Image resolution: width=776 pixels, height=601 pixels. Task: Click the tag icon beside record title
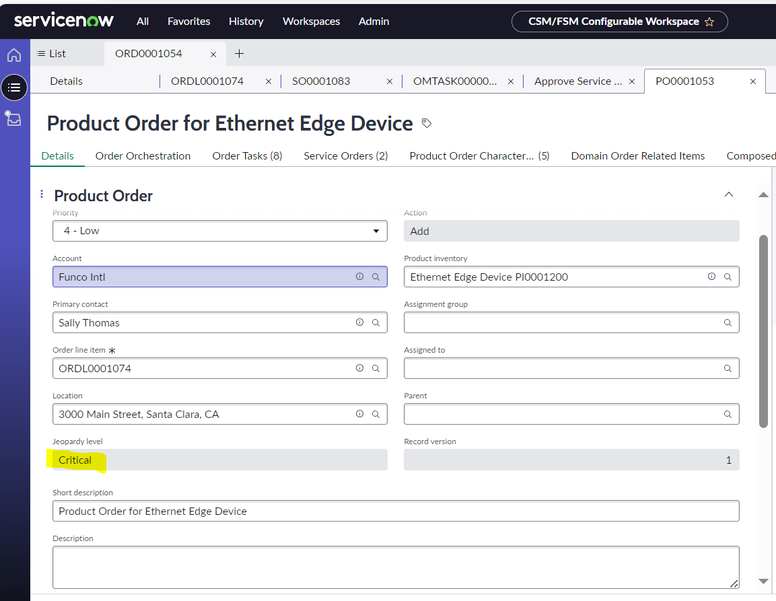tap(427, 123)
